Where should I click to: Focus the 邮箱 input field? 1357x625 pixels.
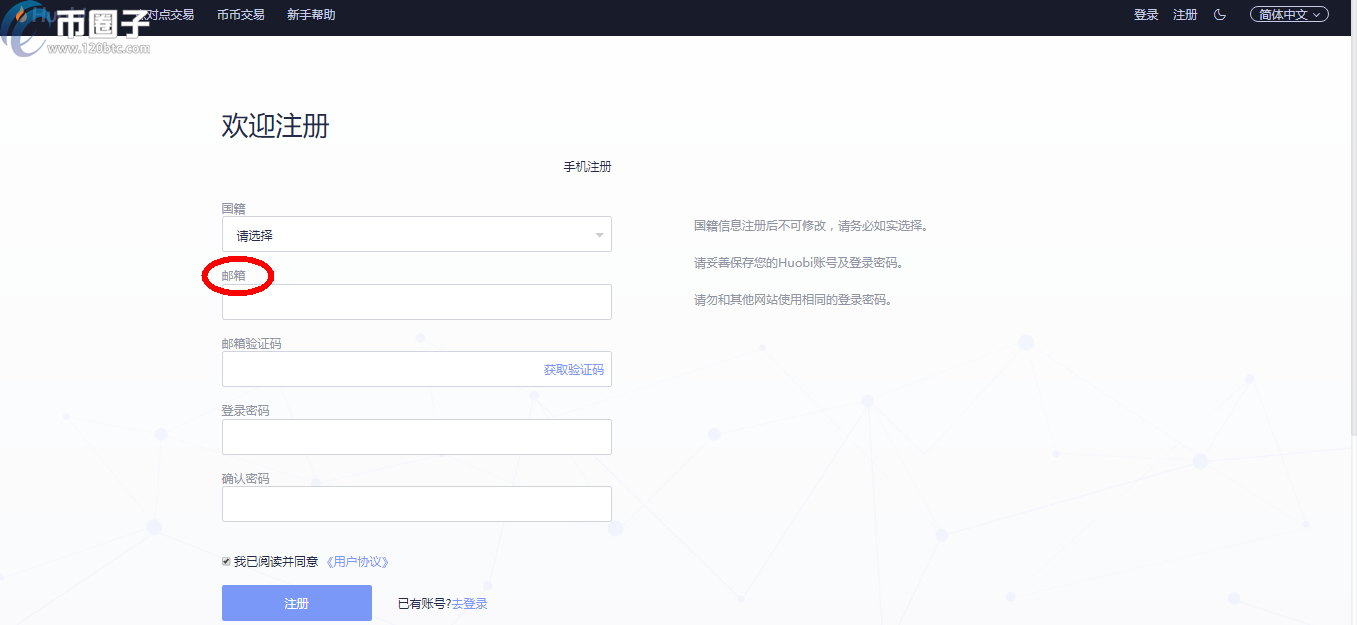(x=416, y=302)
